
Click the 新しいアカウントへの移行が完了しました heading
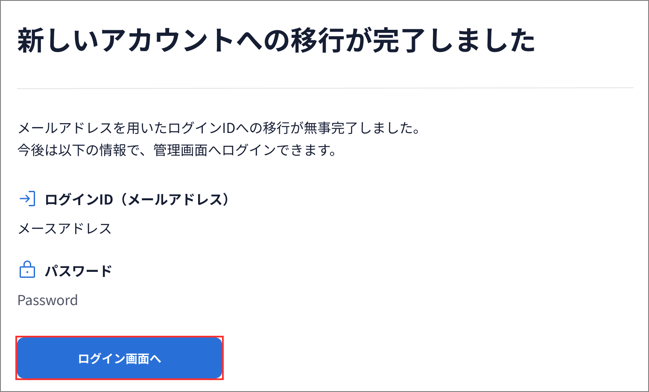pyautogui.click(x=276, y=41)
